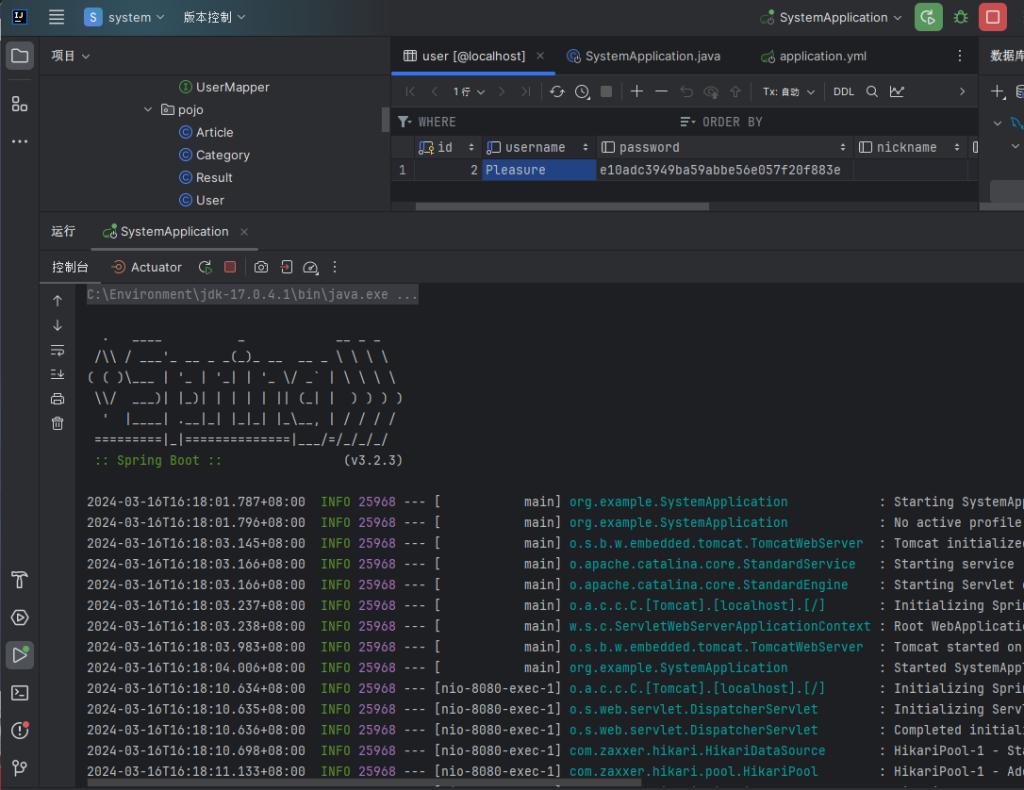Open the Tx auto transaction mode dropdown
The image size is (1024, 790).
click(788, 91)
